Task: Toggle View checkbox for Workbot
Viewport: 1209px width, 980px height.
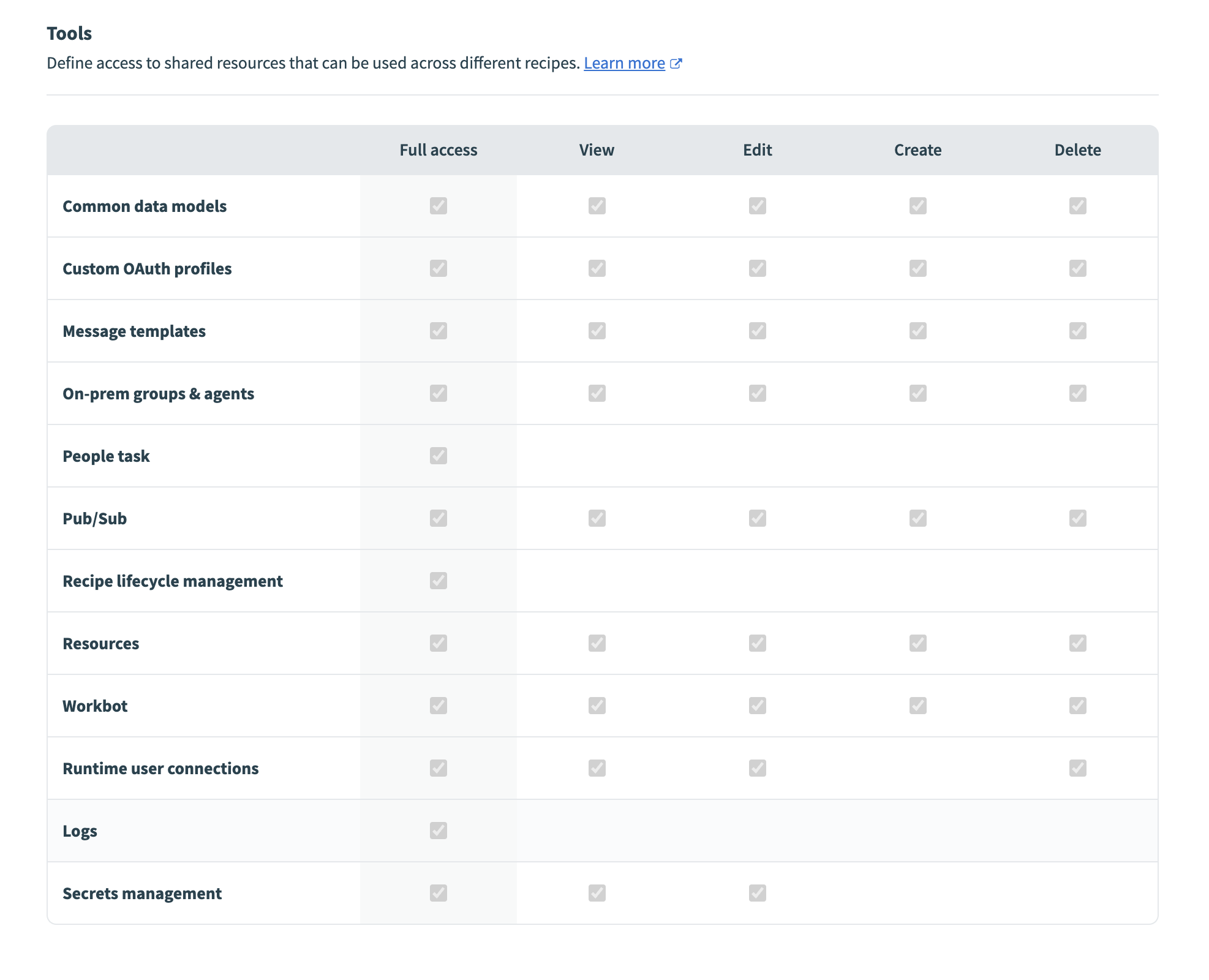Action: 597,706
